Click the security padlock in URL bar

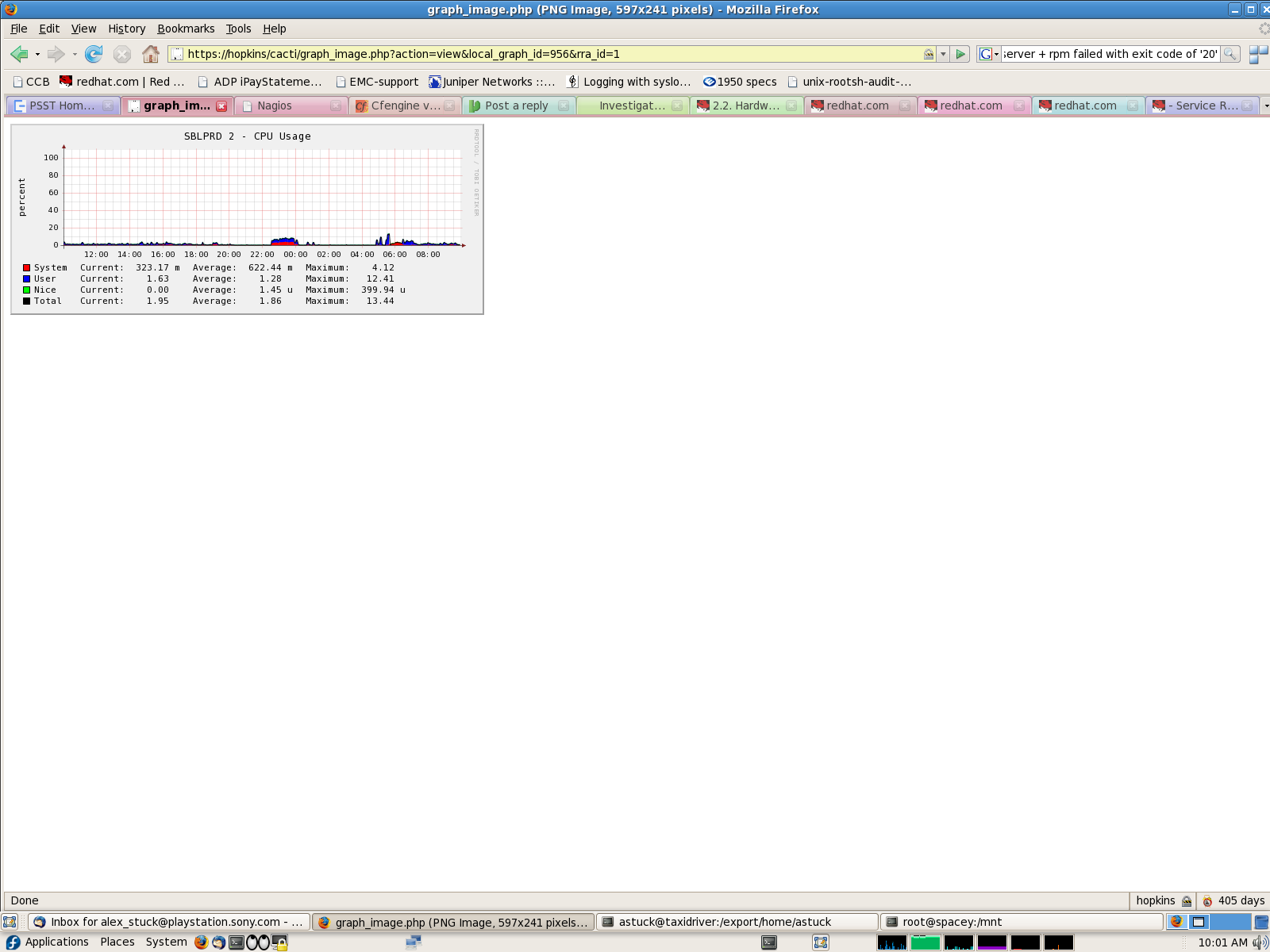929,54
